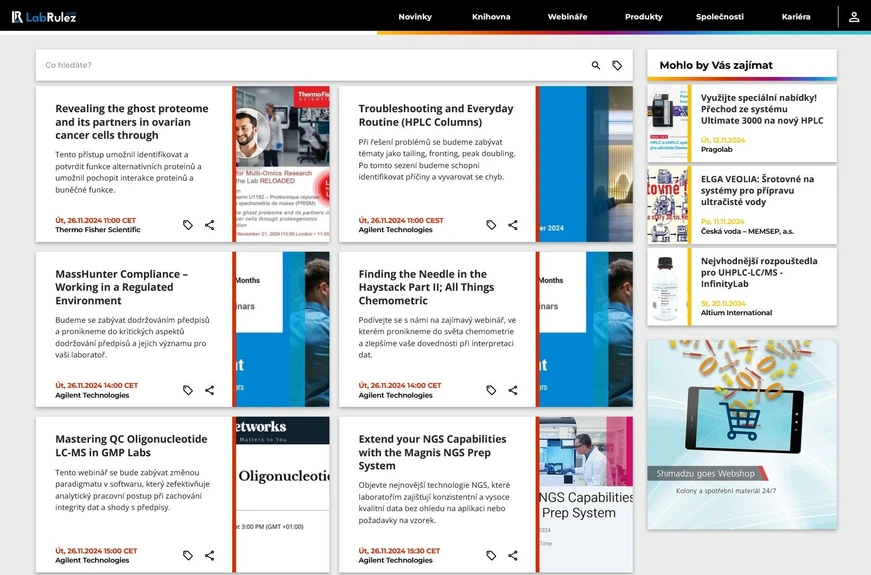871x575 pixels.
Task: Open the Knihovna menu item
Action: point(491,17)
